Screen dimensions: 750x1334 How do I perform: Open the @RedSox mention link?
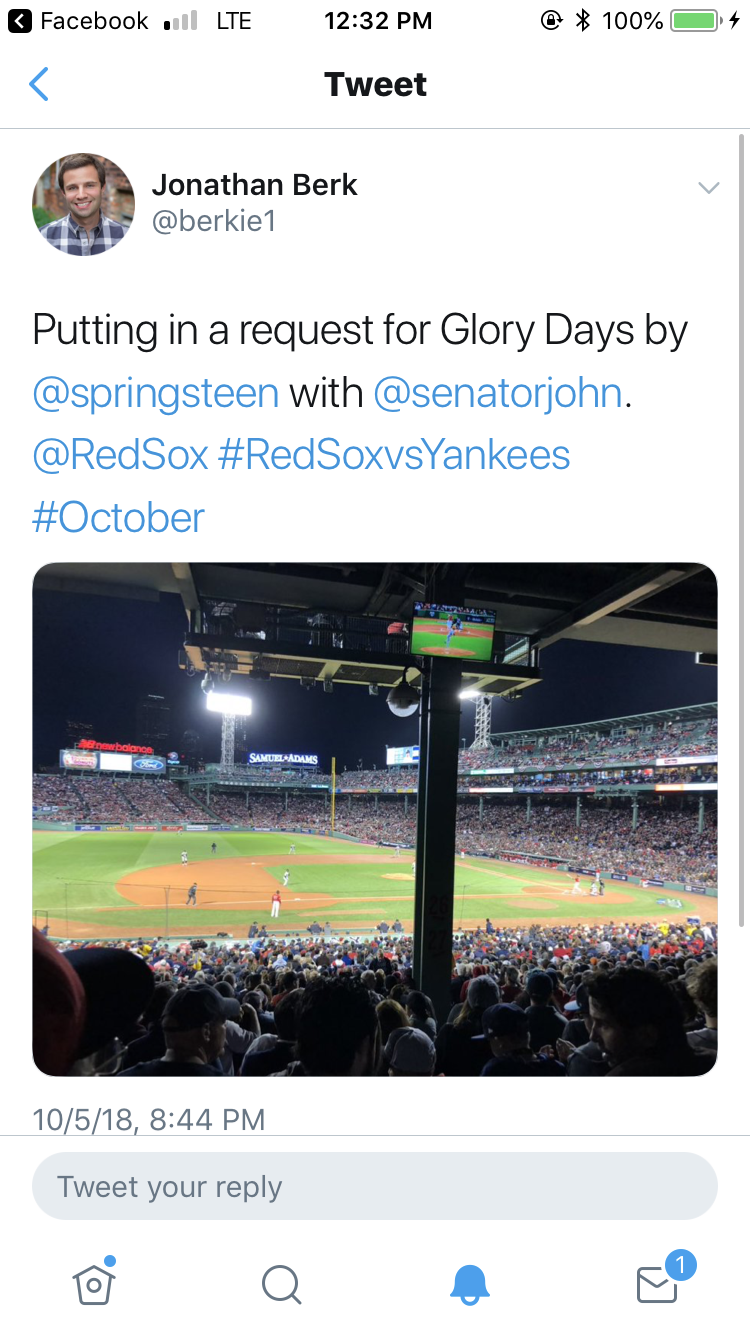pos(120,456)
